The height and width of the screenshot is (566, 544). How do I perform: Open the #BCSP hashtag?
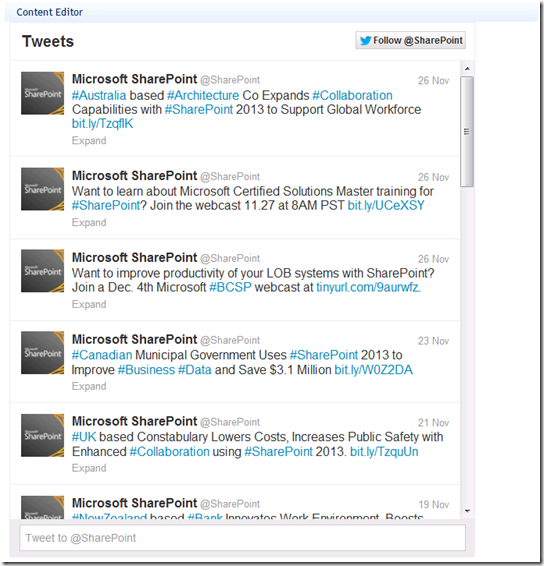point(230,287)
